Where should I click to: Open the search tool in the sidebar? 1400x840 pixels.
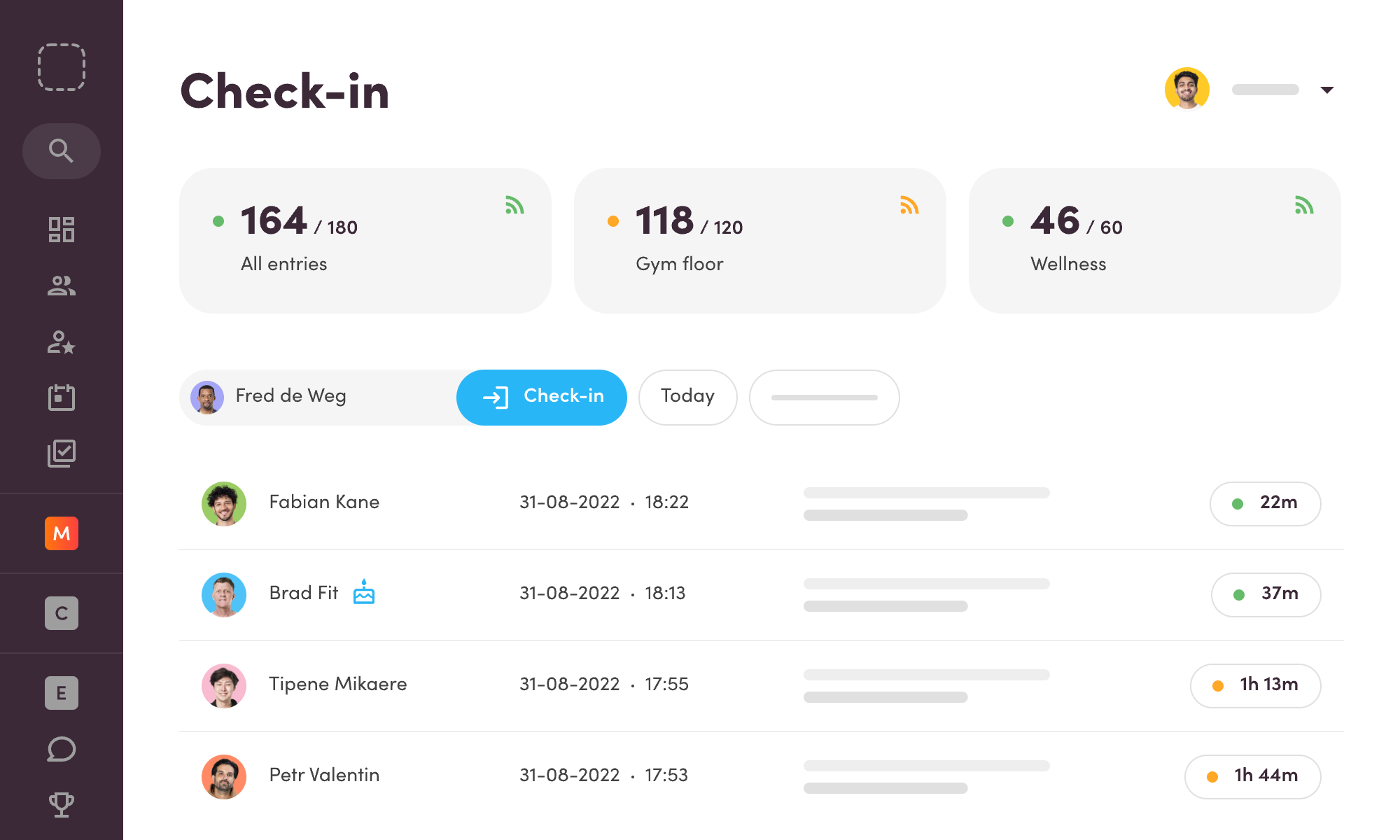pyautogui.click(x=62, y=150)
